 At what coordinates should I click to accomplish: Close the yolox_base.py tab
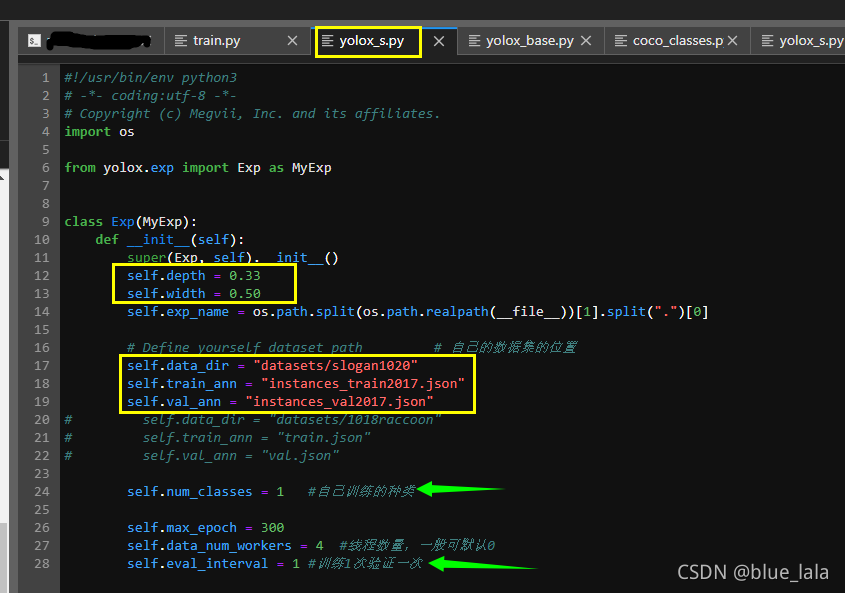[586, 41]
